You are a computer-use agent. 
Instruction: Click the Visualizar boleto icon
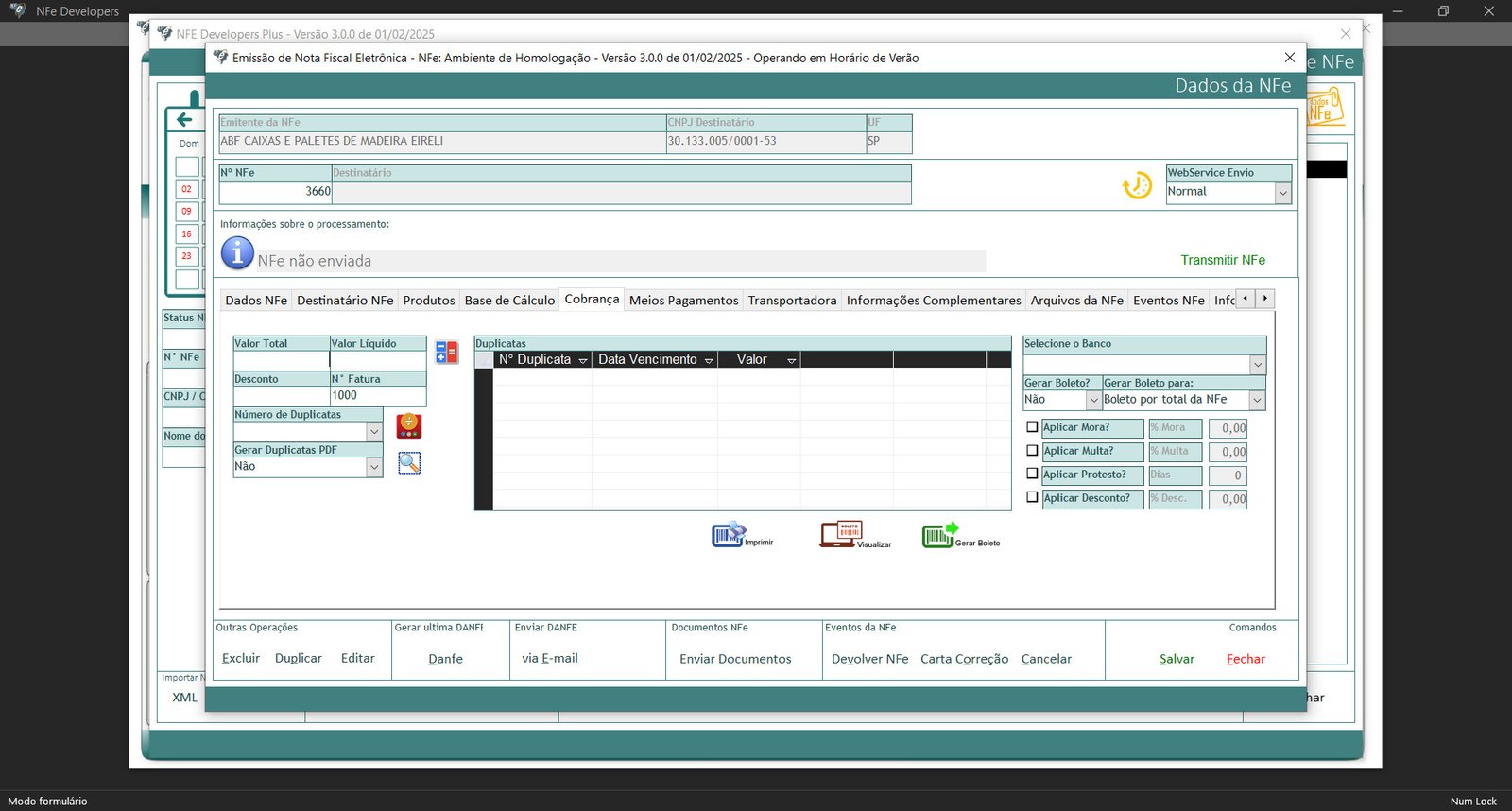(x=839, y=535)
